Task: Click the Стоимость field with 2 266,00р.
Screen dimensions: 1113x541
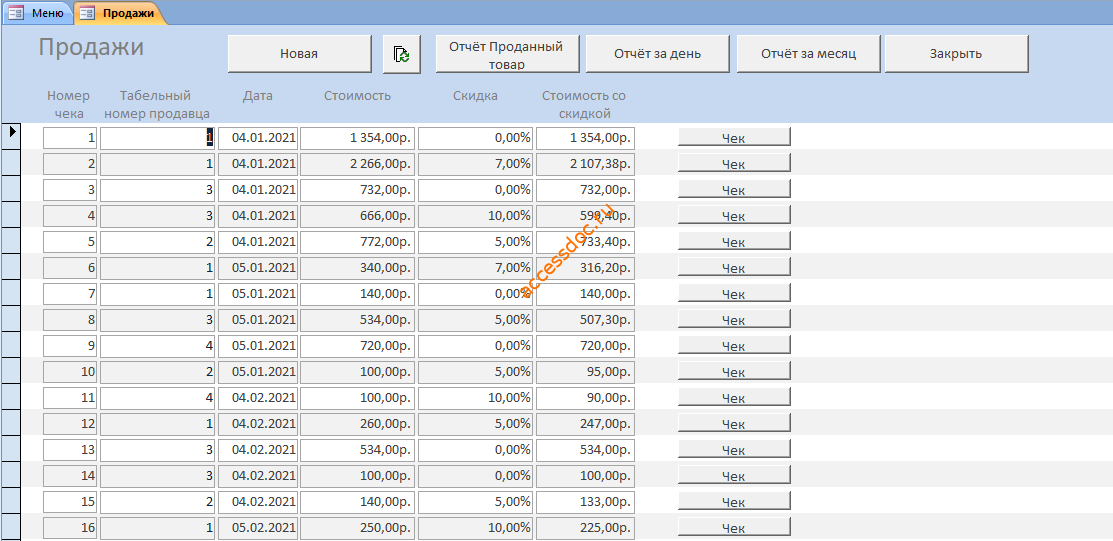Action: (357, 163)
